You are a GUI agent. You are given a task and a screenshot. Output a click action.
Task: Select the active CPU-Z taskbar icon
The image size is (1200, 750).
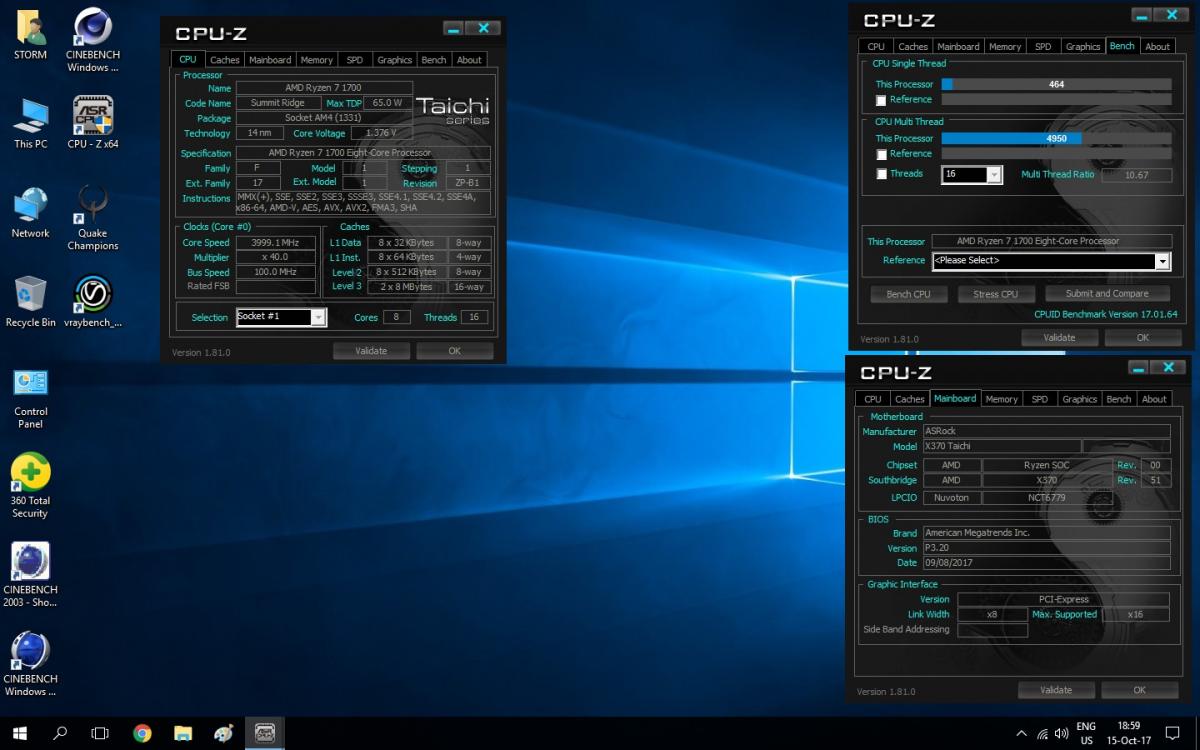tap(265, 733)
